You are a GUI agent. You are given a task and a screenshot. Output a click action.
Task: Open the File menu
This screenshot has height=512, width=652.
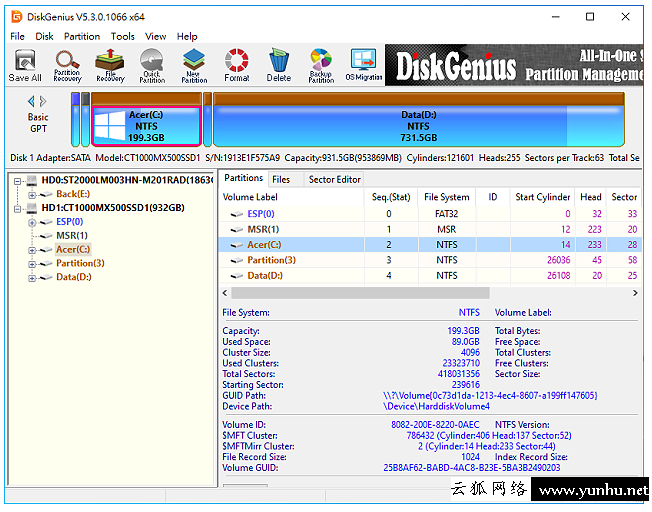click(17, 37)
